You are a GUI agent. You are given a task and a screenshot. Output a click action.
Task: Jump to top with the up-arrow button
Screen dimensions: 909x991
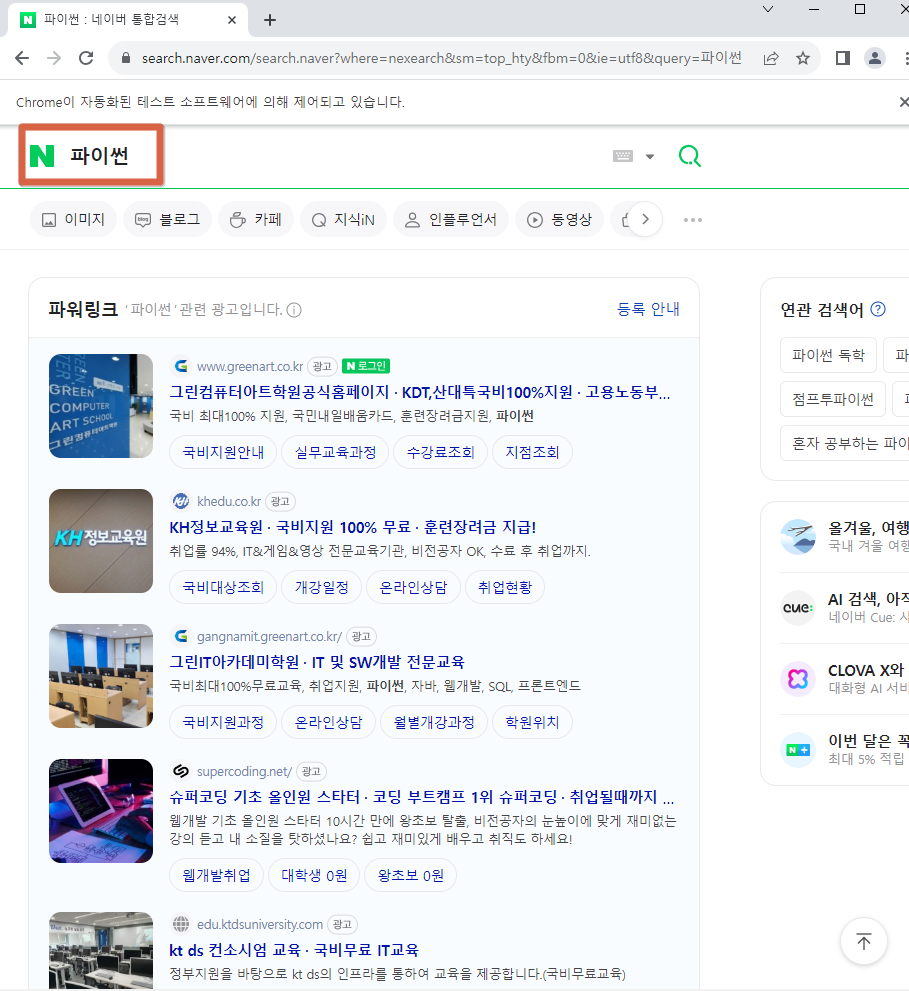click(863, 941)
